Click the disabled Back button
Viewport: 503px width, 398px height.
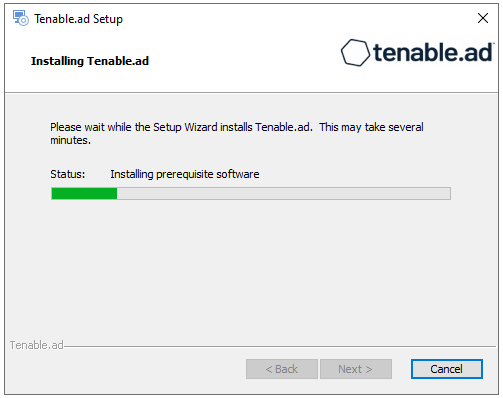point(282,369)
